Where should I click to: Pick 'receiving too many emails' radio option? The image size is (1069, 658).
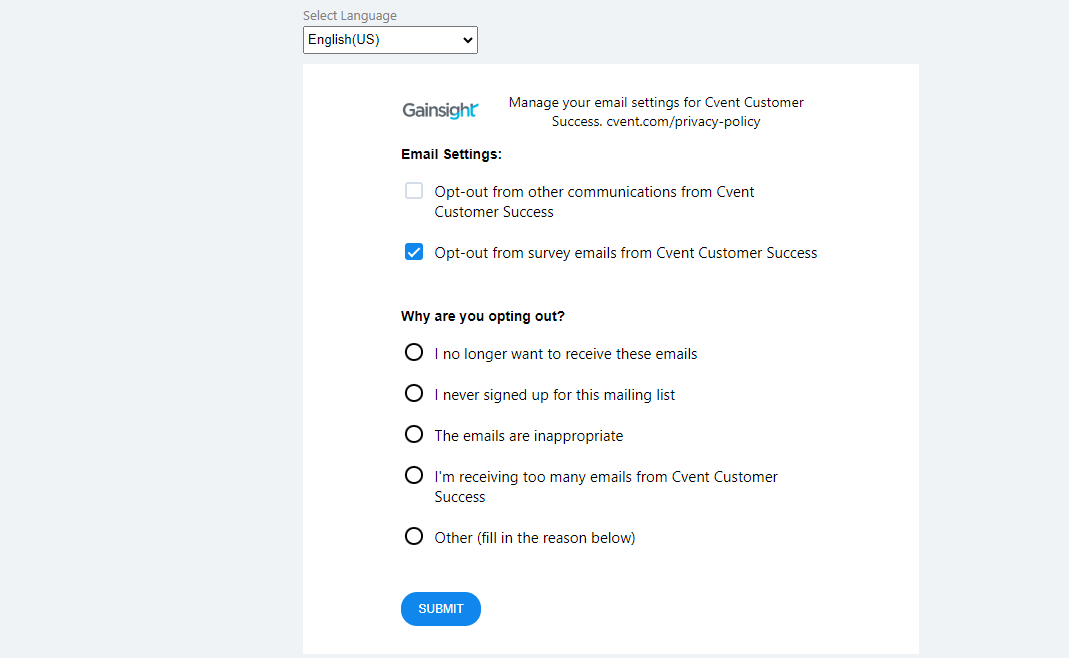click(x=414, y=475)
